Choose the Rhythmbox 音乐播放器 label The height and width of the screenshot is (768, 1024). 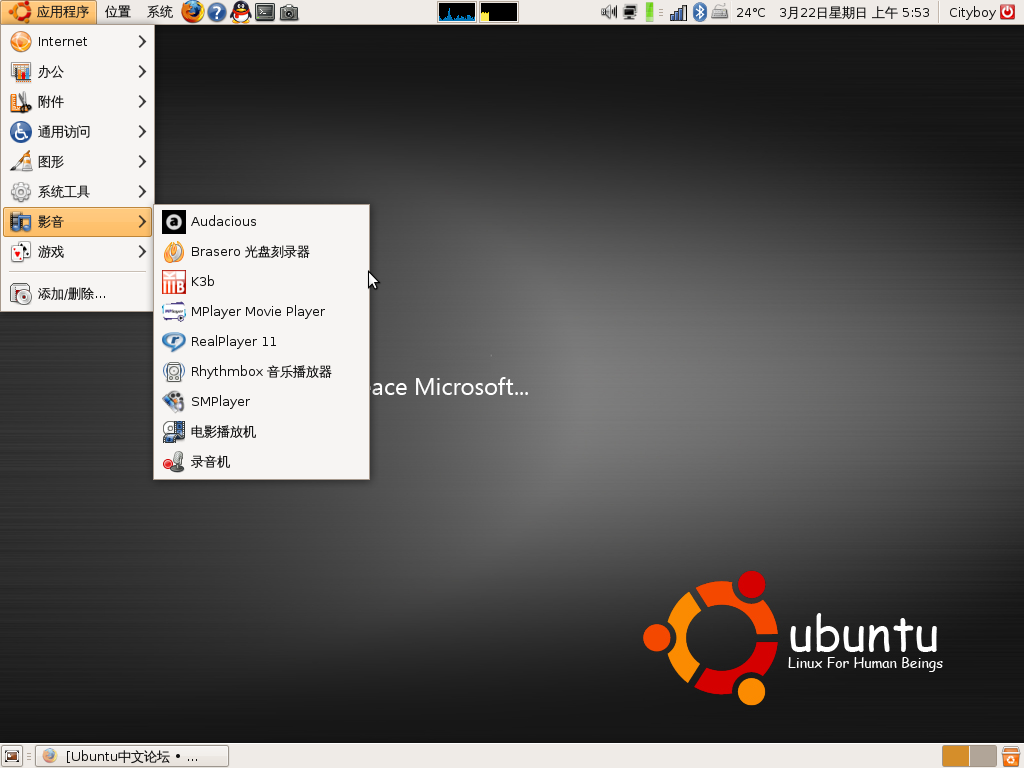(261, 372)
